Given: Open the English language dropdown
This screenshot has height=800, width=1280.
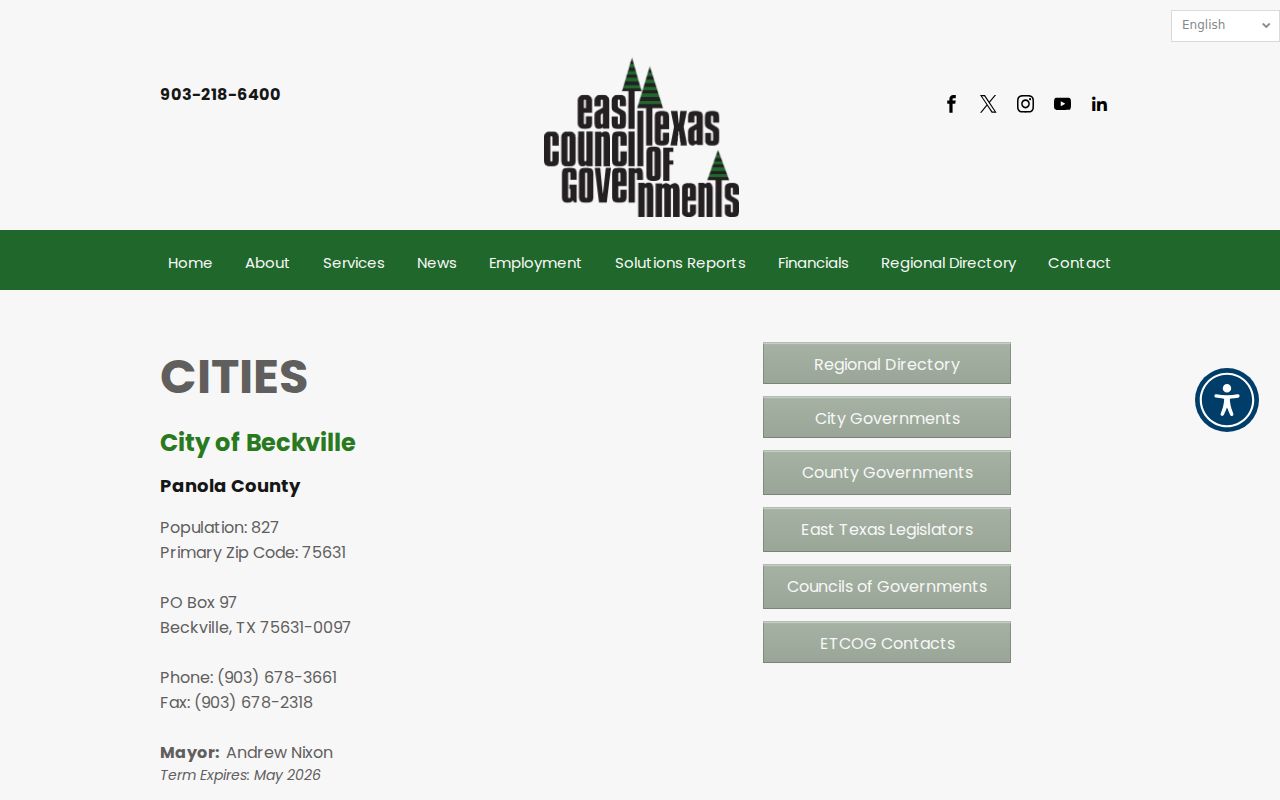Looking at the screenshot, I should 1225,25.
